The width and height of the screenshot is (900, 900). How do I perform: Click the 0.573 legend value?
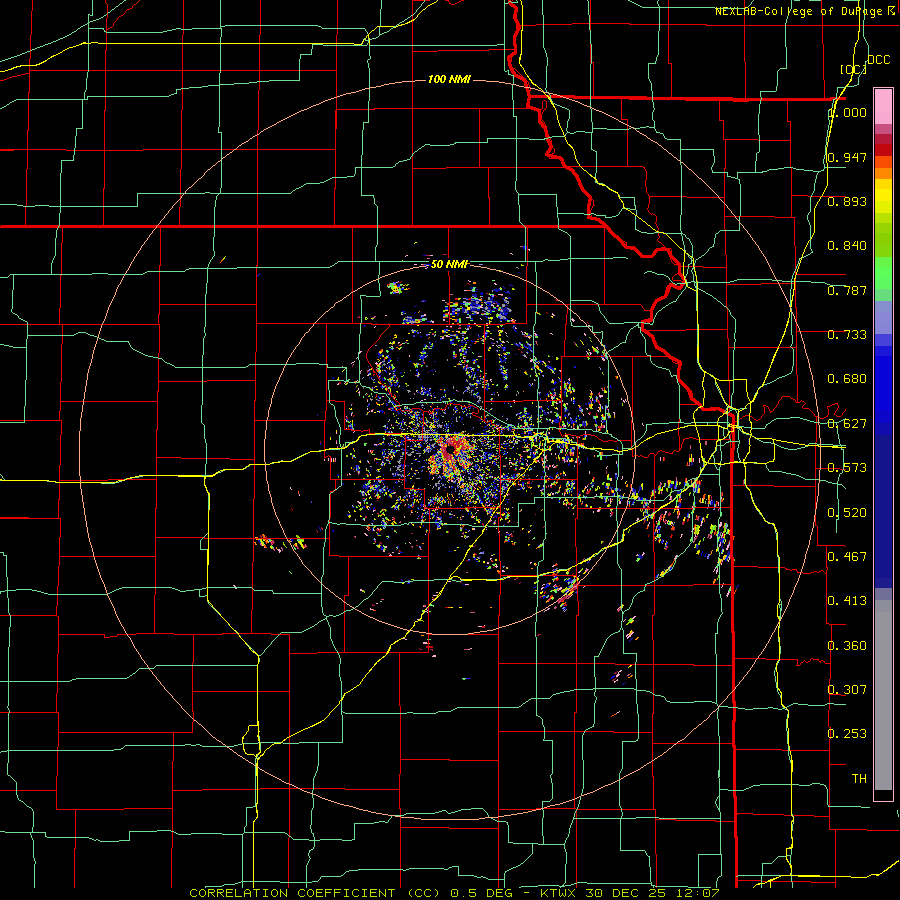pos(847,468)
